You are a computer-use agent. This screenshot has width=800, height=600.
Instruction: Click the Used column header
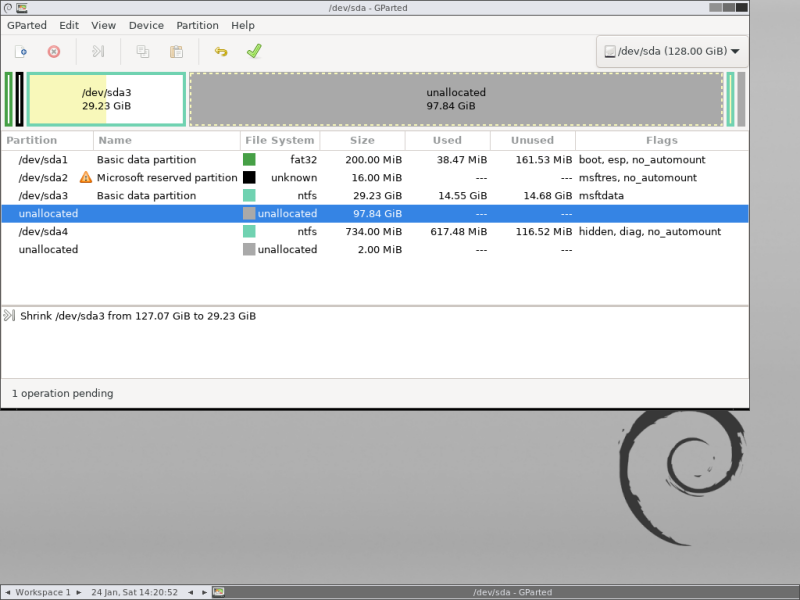click(x=448, y=140)
